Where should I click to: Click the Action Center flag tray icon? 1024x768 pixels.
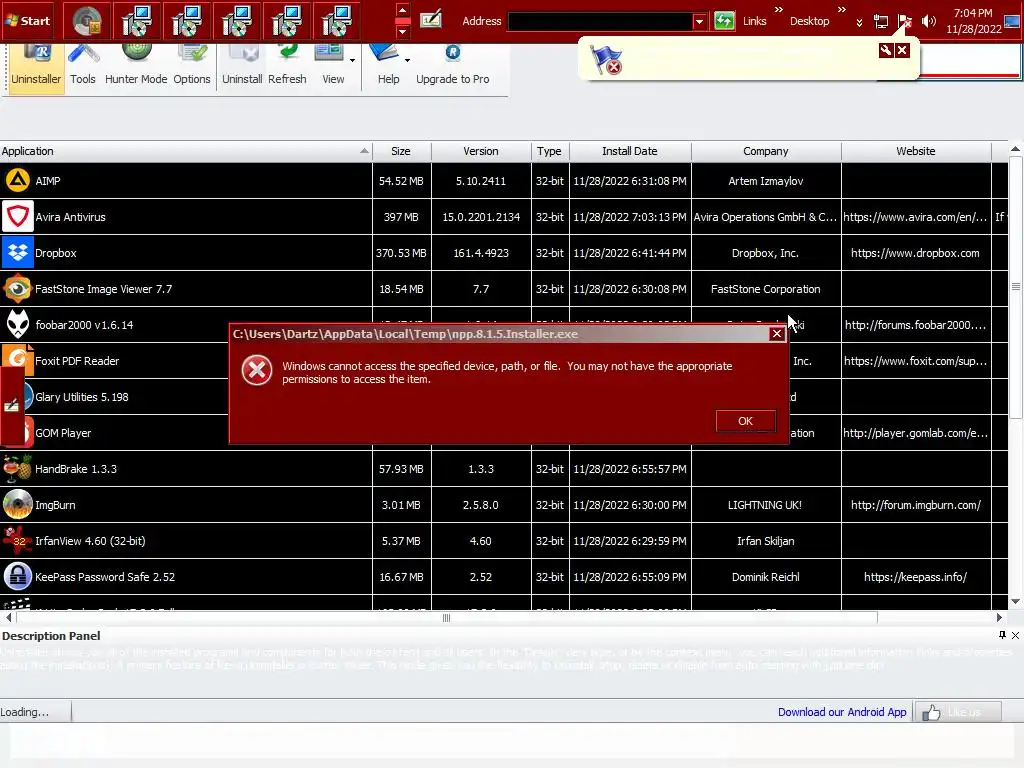point(904,21)
